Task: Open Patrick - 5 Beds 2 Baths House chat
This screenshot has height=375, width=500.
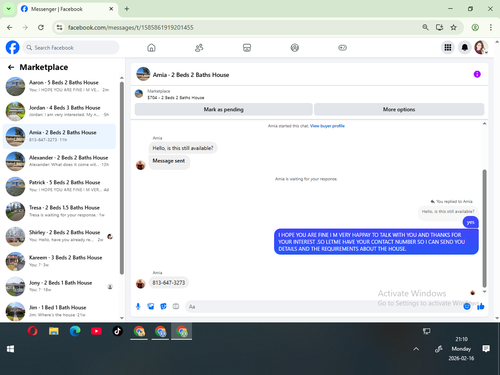Action: pyautogui.click(x=59, y=186)
